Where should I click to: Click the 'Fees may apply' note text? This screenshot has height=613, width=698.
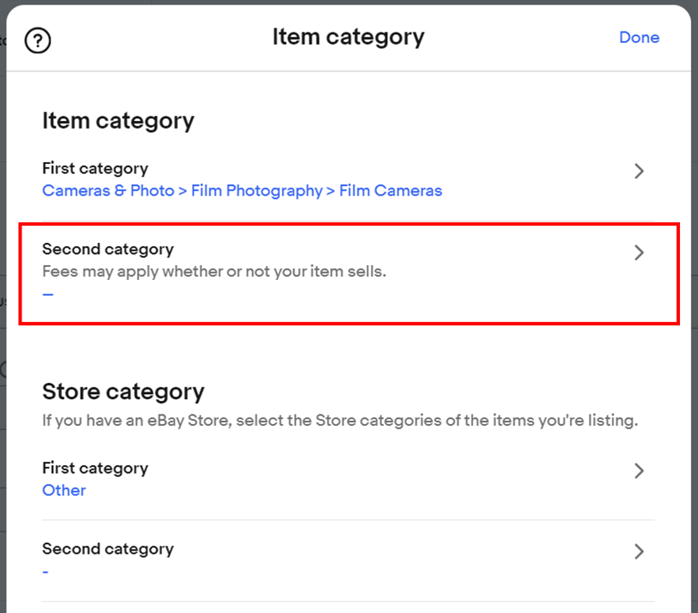point(214,272)
